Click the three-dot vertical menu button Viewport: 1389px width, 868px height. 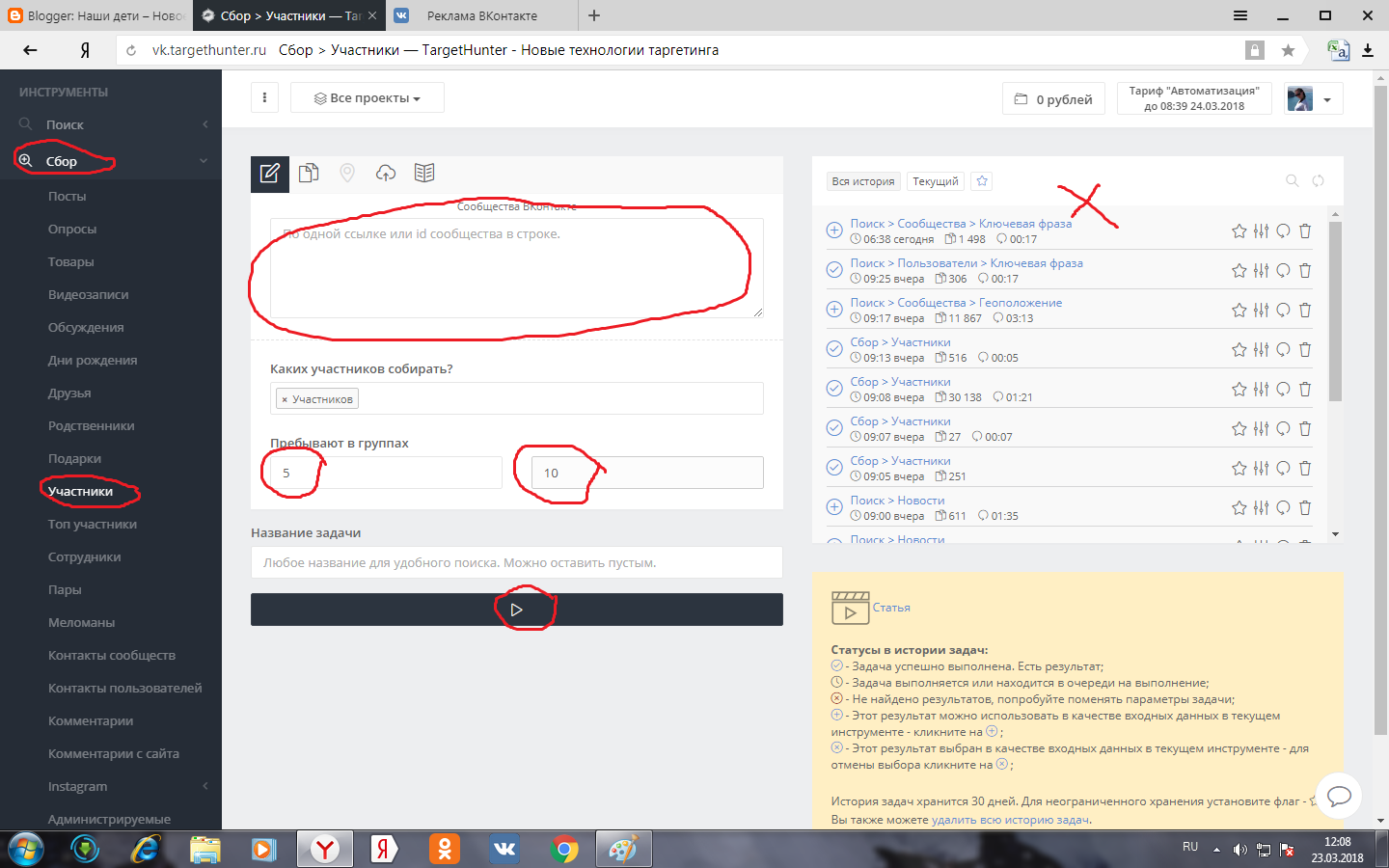click(x=264, y=97)
